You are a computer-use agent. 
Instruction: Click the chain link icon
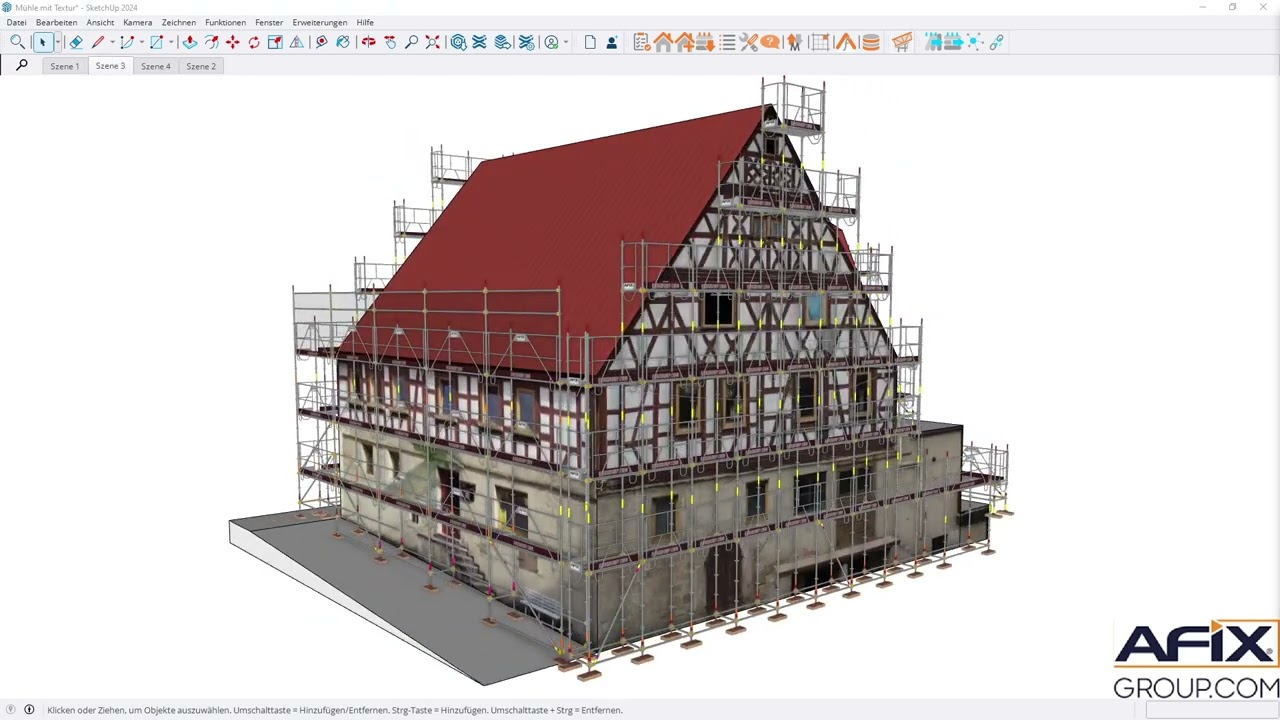coord(996,42)
